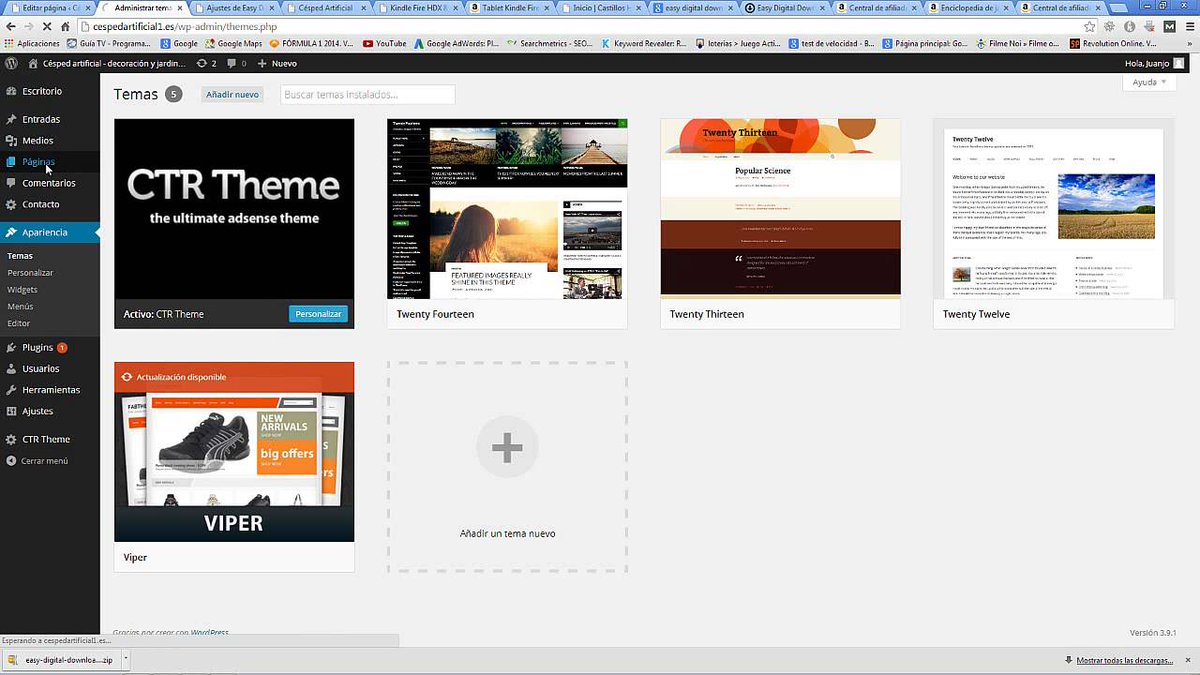Switch to the Kindle Fire HDX tab
The image size is (1200, 675).
click(419, 7)
